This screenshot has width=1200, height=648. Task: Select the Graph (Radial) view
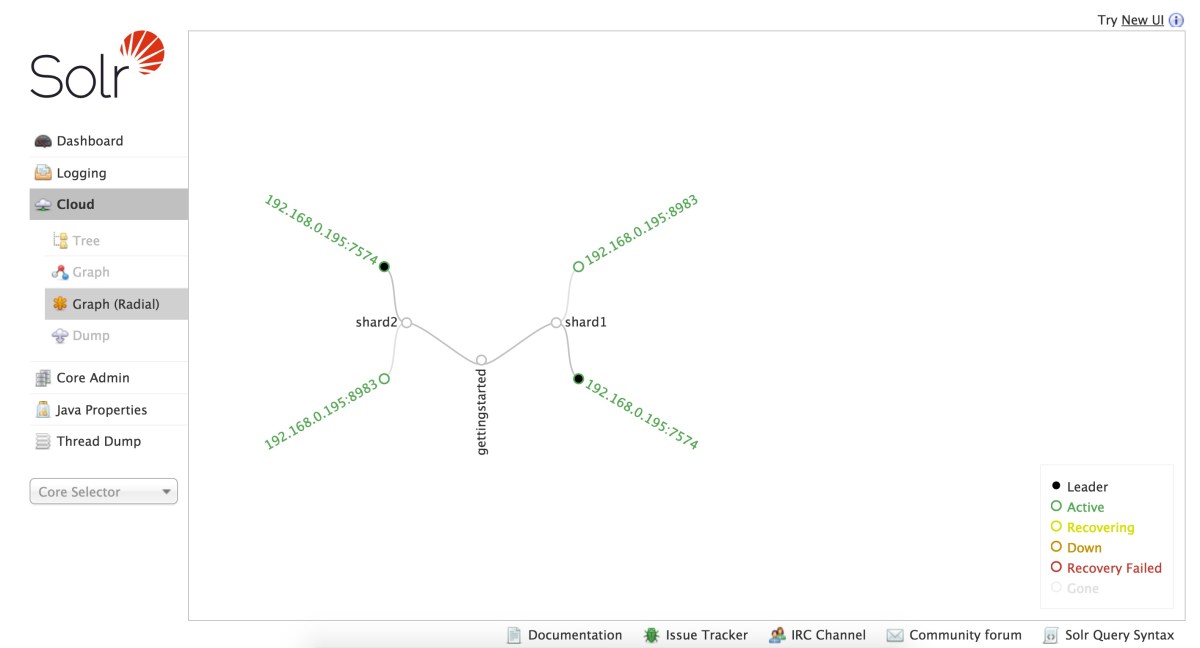tap(115, 304)
